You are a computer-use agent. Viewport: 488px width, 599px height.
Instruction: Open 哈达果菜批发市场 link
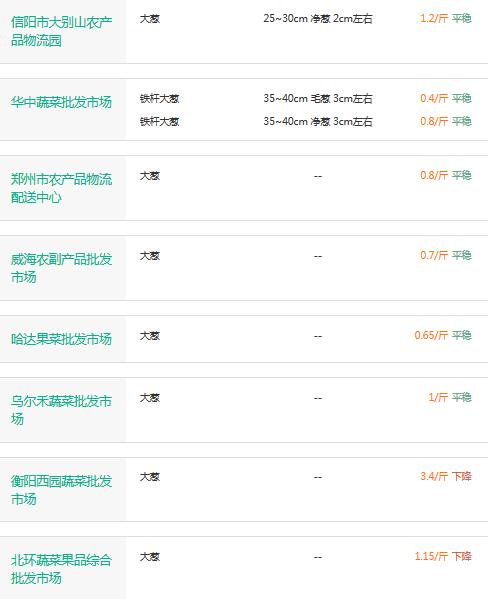tap(61, 339)
